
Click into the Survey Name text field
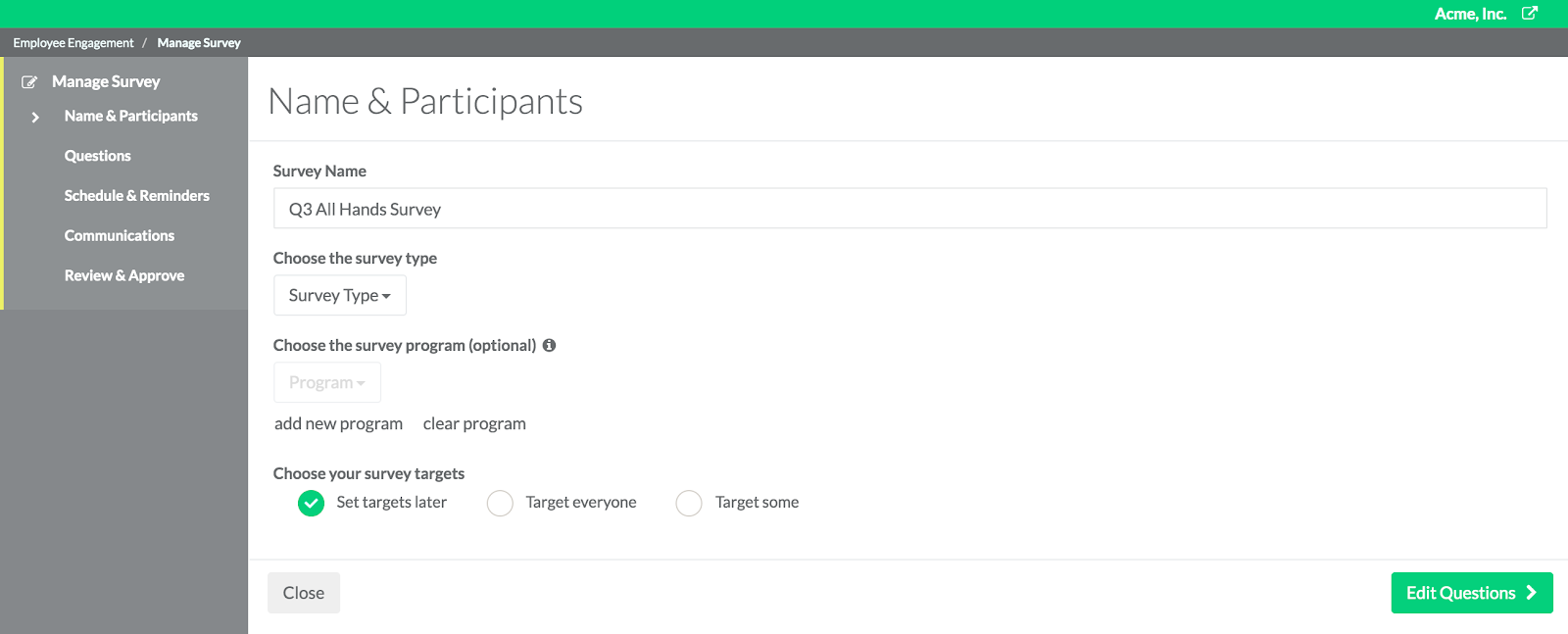tap(909, 209)
